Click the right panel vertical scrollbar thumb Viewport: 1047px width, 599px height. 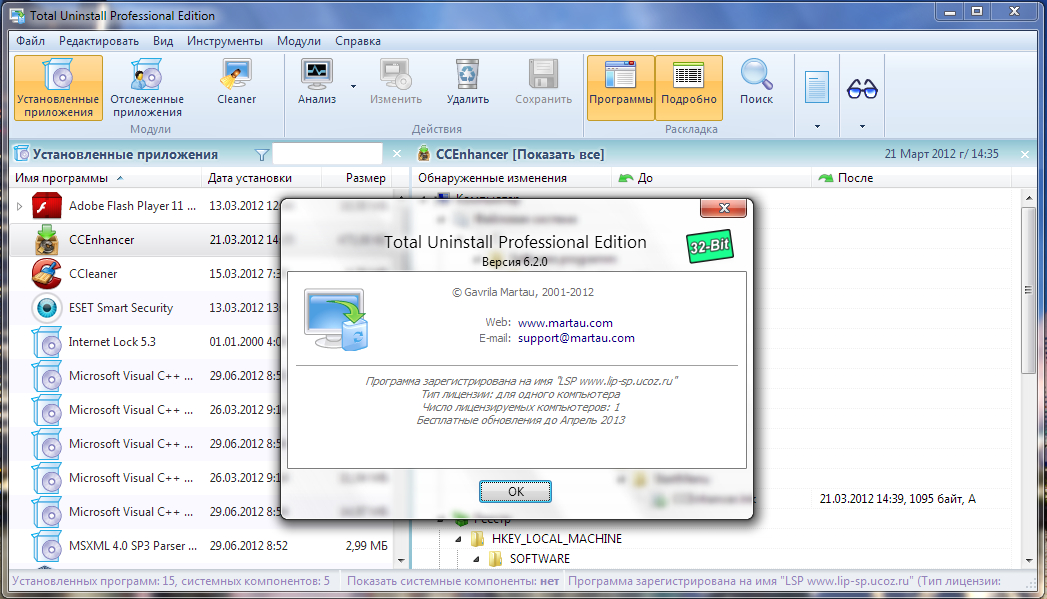click(1028, 290)
